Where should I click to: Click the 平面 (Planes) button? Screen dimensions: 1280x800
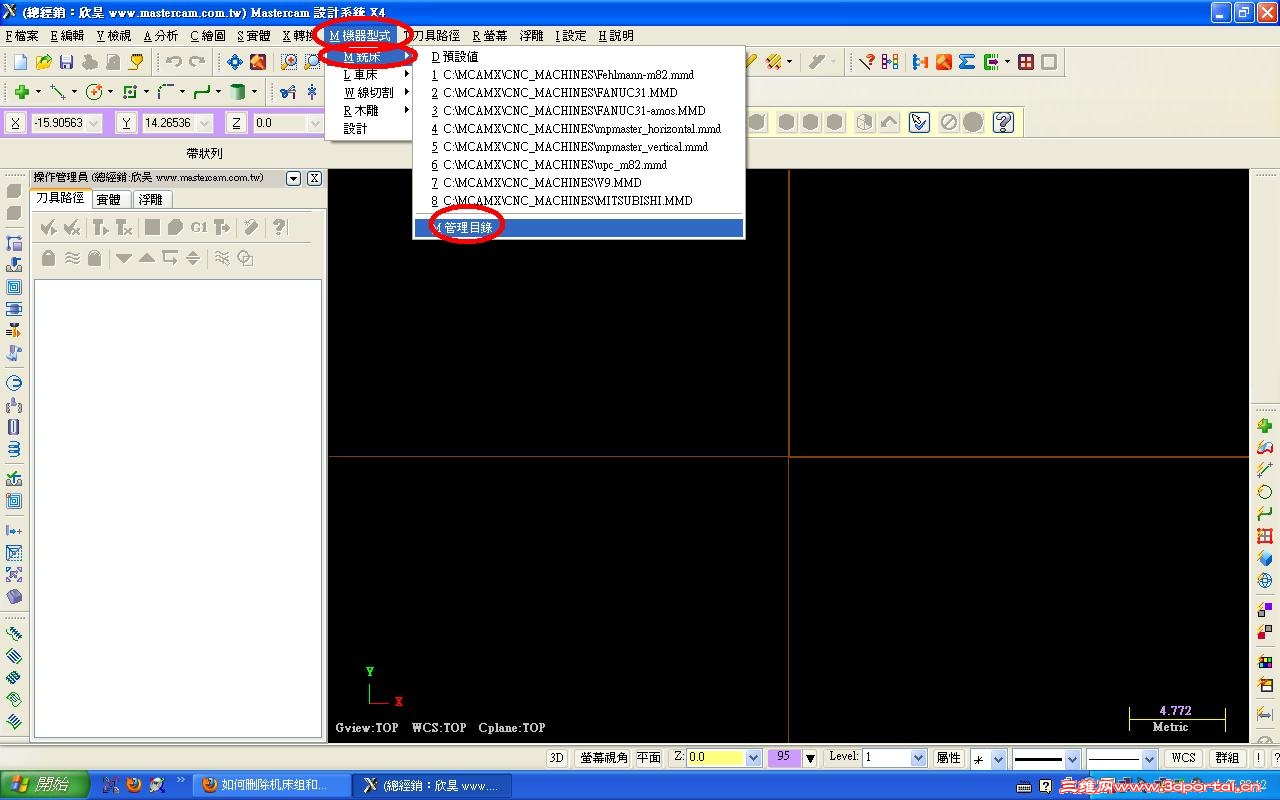[649, 758]
